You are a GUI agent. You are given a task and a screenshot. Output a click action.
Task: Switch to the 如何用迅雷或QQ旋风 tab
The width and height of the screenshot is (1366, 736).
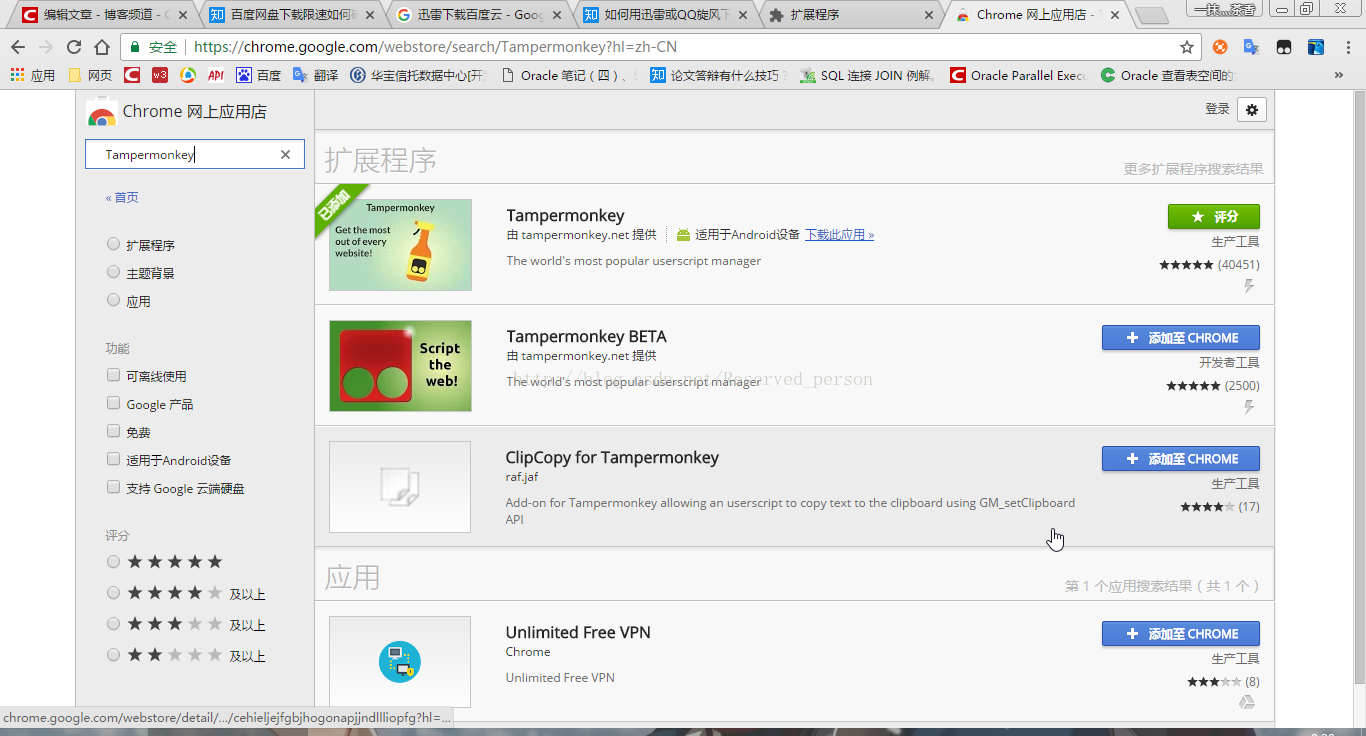coord(665,15)
